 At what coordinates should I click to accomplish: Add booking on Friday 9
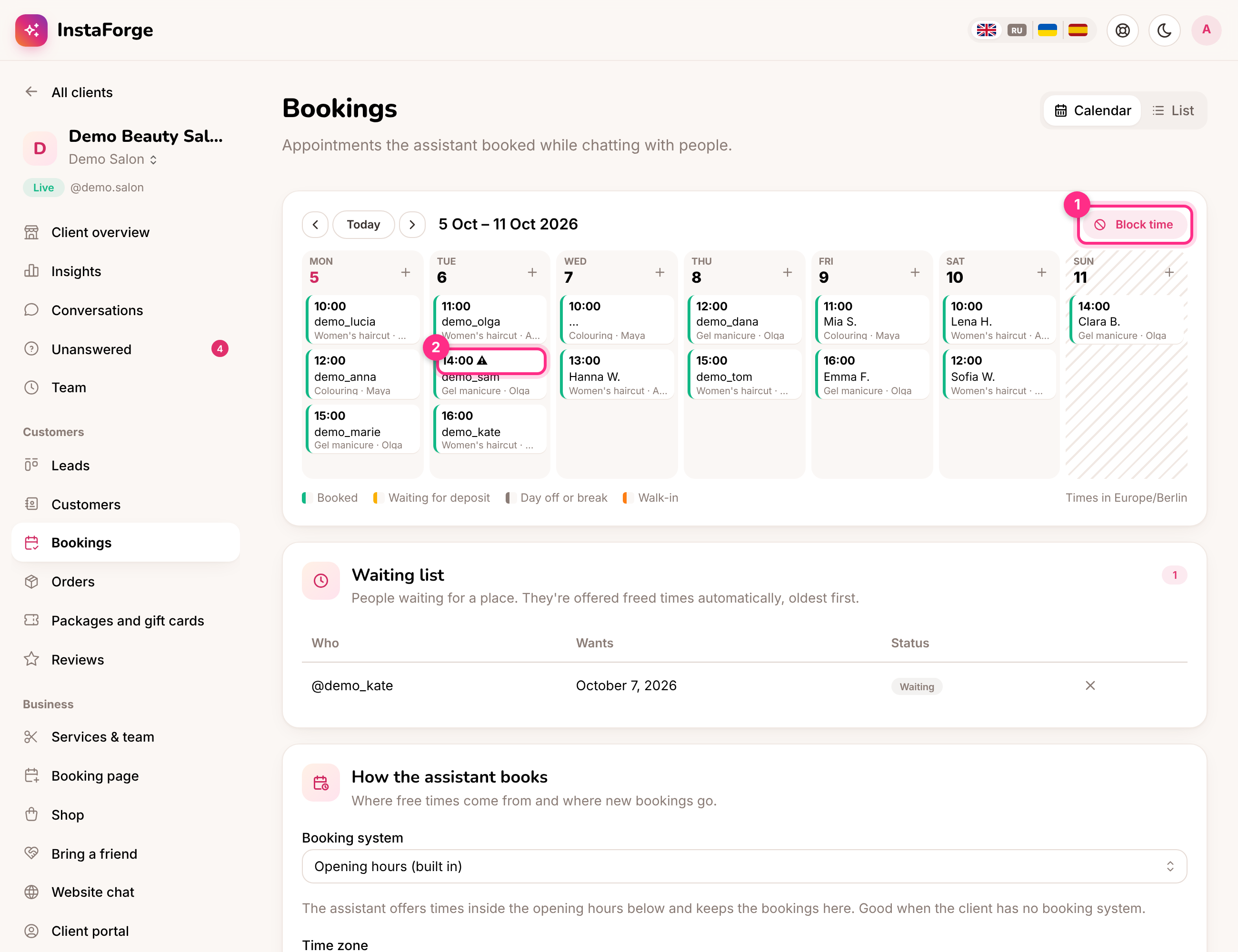point(915,273)
